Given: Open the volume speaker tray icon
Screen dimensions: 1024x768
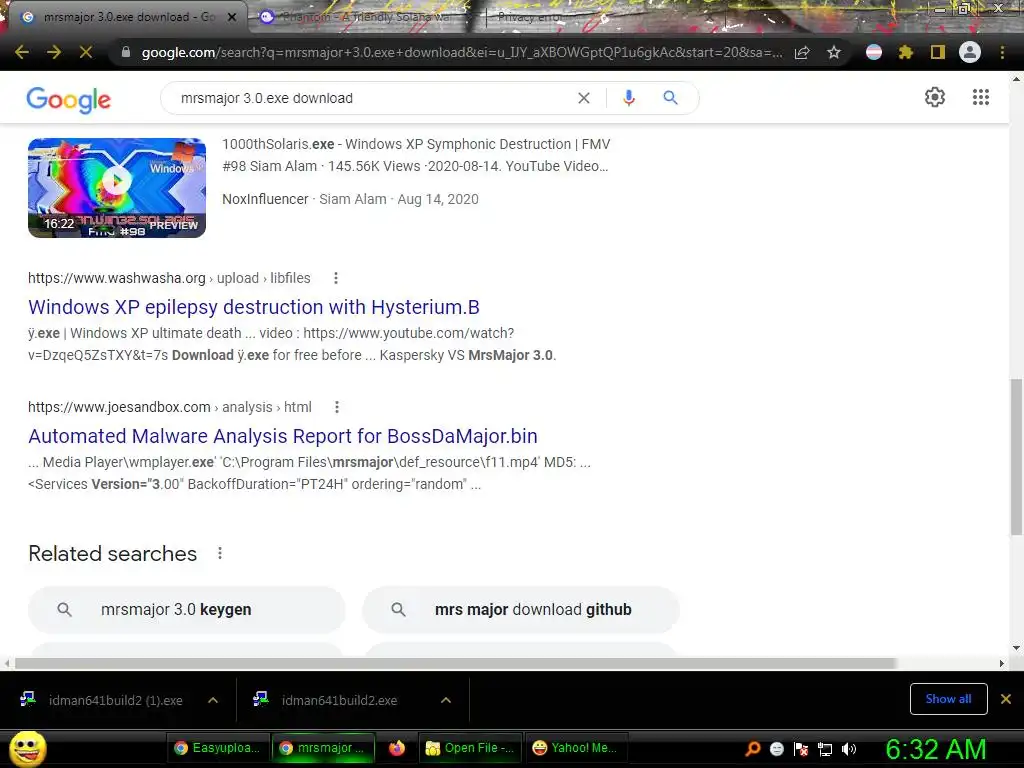Looking at the screenshot, I should (849, 749).
